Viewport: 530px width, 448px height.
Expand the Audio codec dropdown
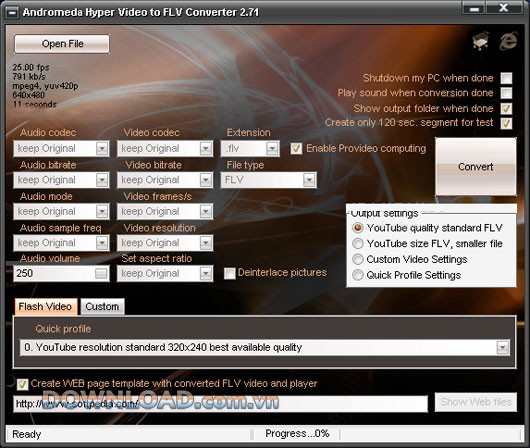pos(102,148)
